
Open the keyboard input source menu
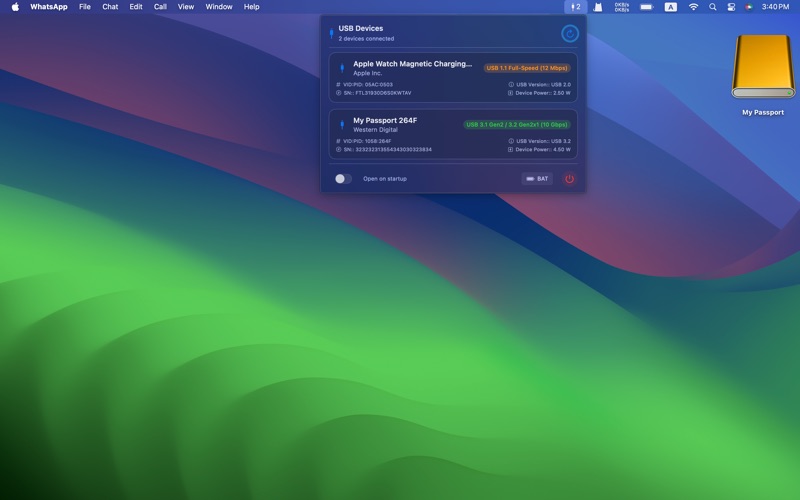pyautogui.click(x=670, y=7)
